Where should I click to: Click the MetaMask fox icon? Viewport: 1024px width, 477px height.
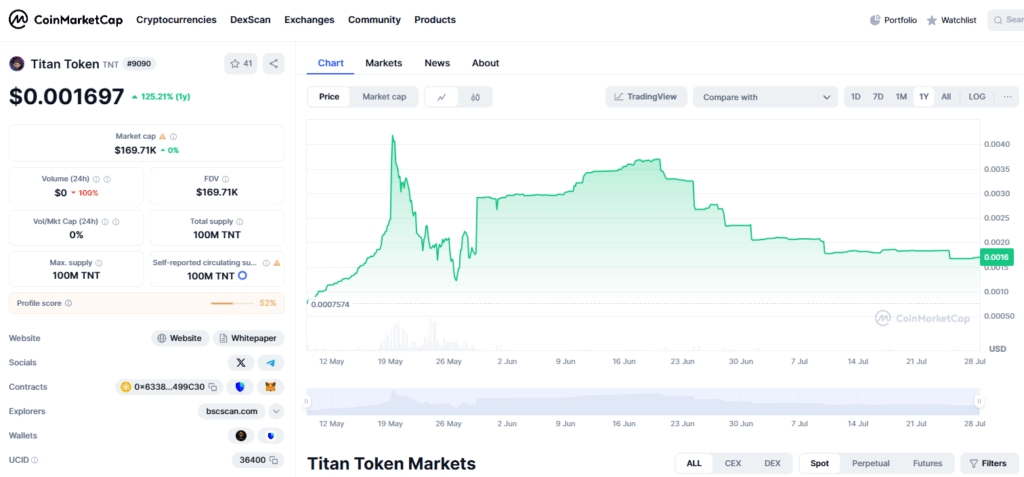coord(270,387)
